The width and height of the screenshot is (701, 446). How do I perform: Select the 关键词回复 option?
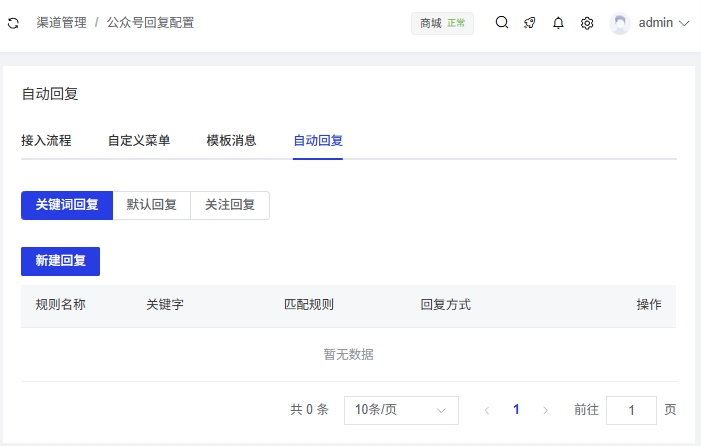pos(67,205)
